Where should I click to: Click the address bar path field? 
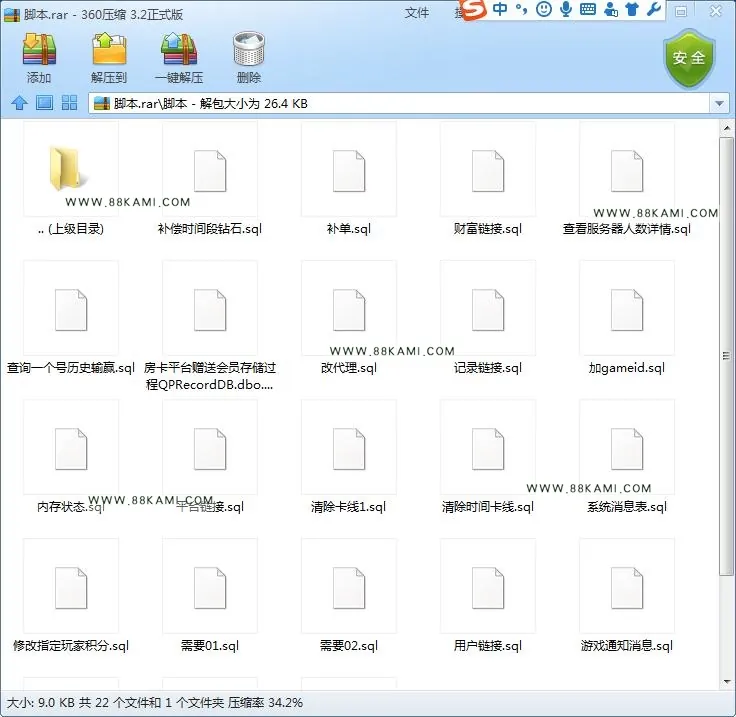pyautogui.click(x=399, y=103)
